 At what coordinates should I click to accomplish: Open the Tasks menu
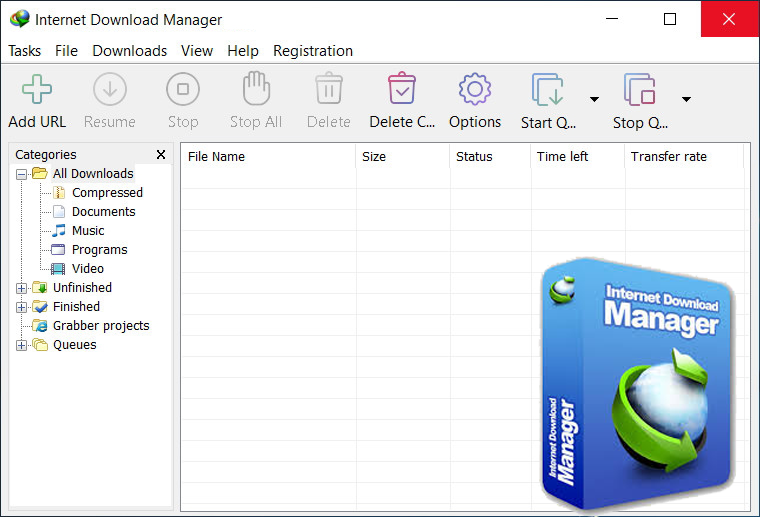pyautogui.click(x=24, y=51)
